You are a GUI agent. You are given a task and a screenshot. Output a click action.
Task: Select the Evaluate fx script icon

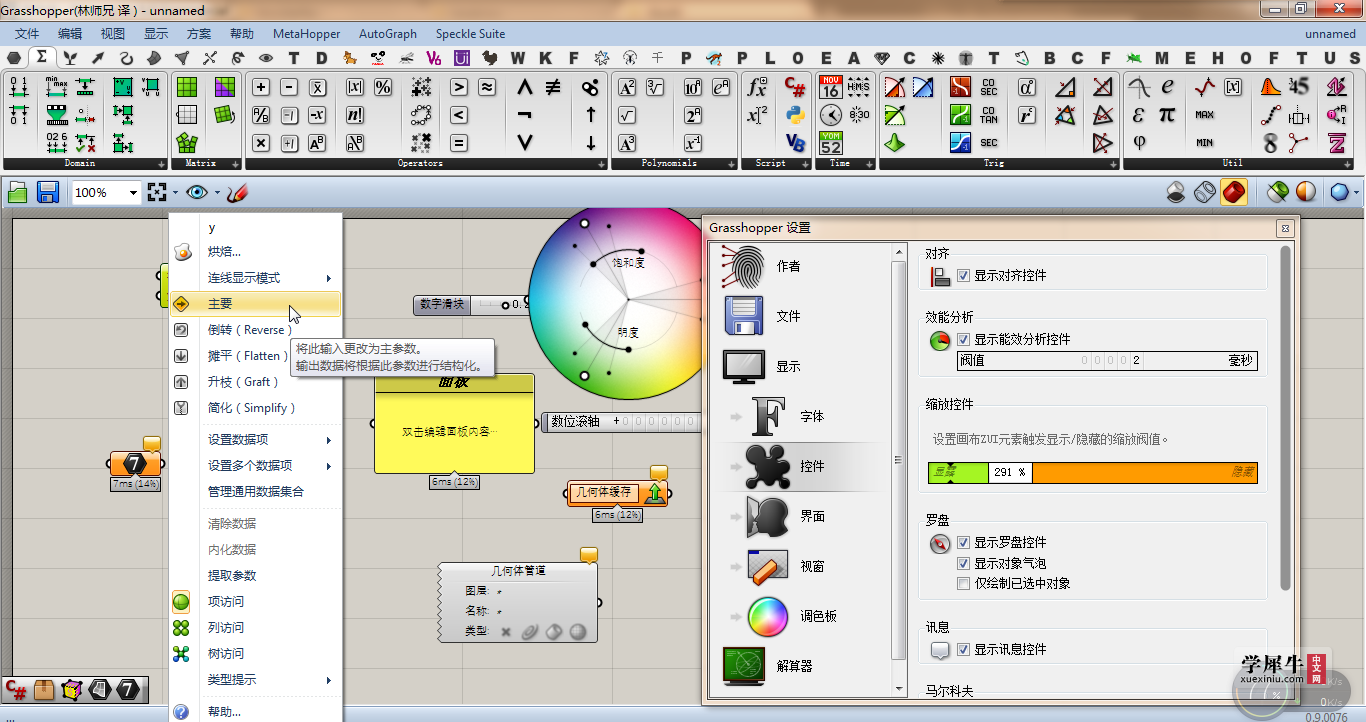(x=757, y=87)
